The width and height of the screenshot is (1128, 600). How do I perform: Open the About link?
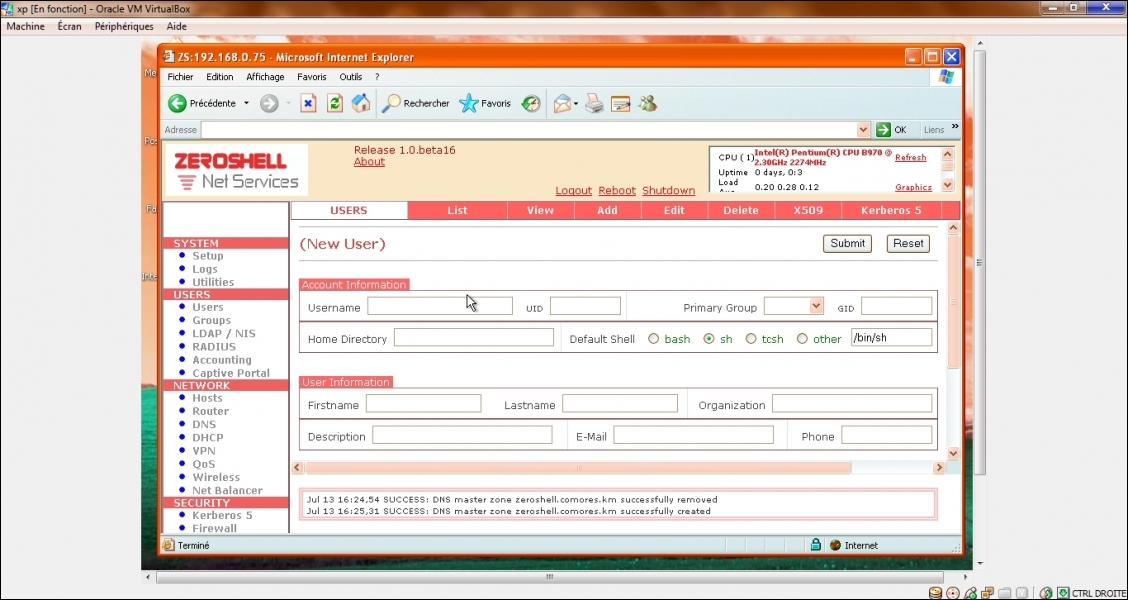[369, 162]
